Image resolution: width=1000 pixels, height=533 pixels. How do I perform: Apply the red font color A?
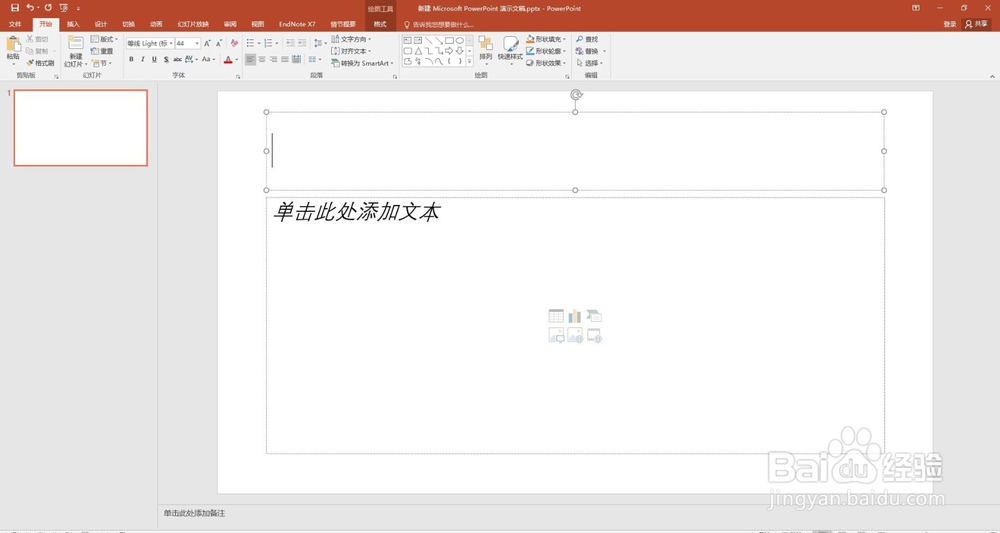pos(228,59)
